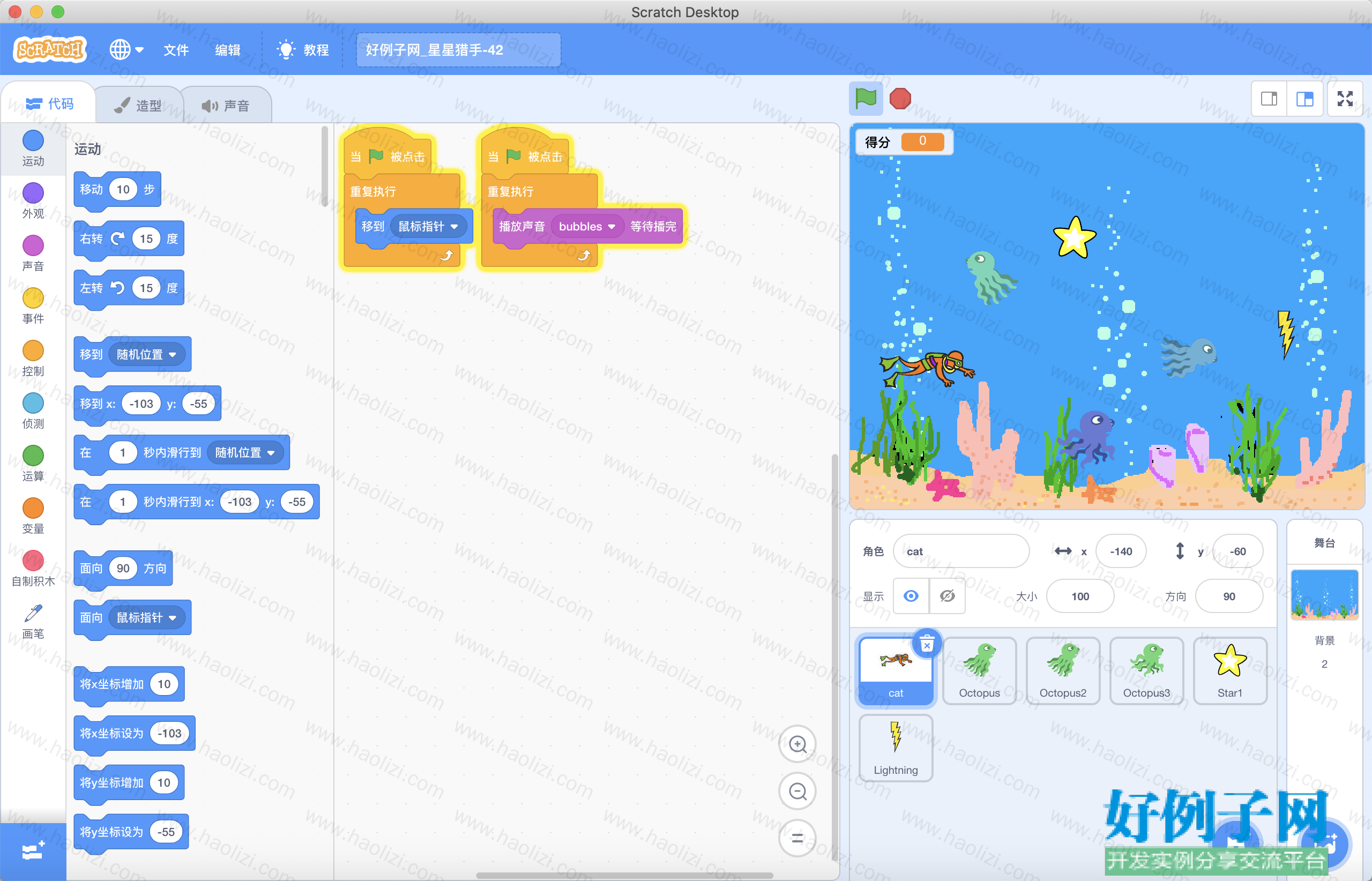Switch to the 声音 sounds tab

point(226,105)
